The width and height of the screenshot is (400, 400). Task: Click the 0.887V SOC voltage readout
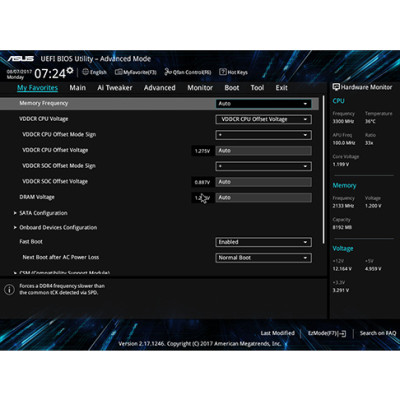pos(202,182)
